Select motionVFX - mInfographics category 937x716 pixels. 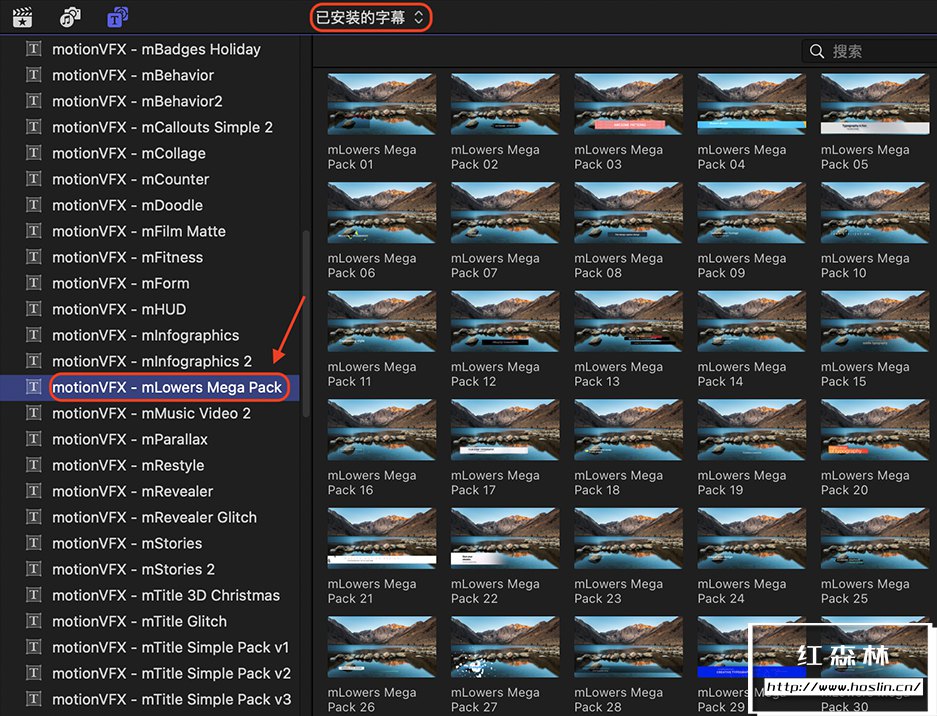[x=149, y=335]
